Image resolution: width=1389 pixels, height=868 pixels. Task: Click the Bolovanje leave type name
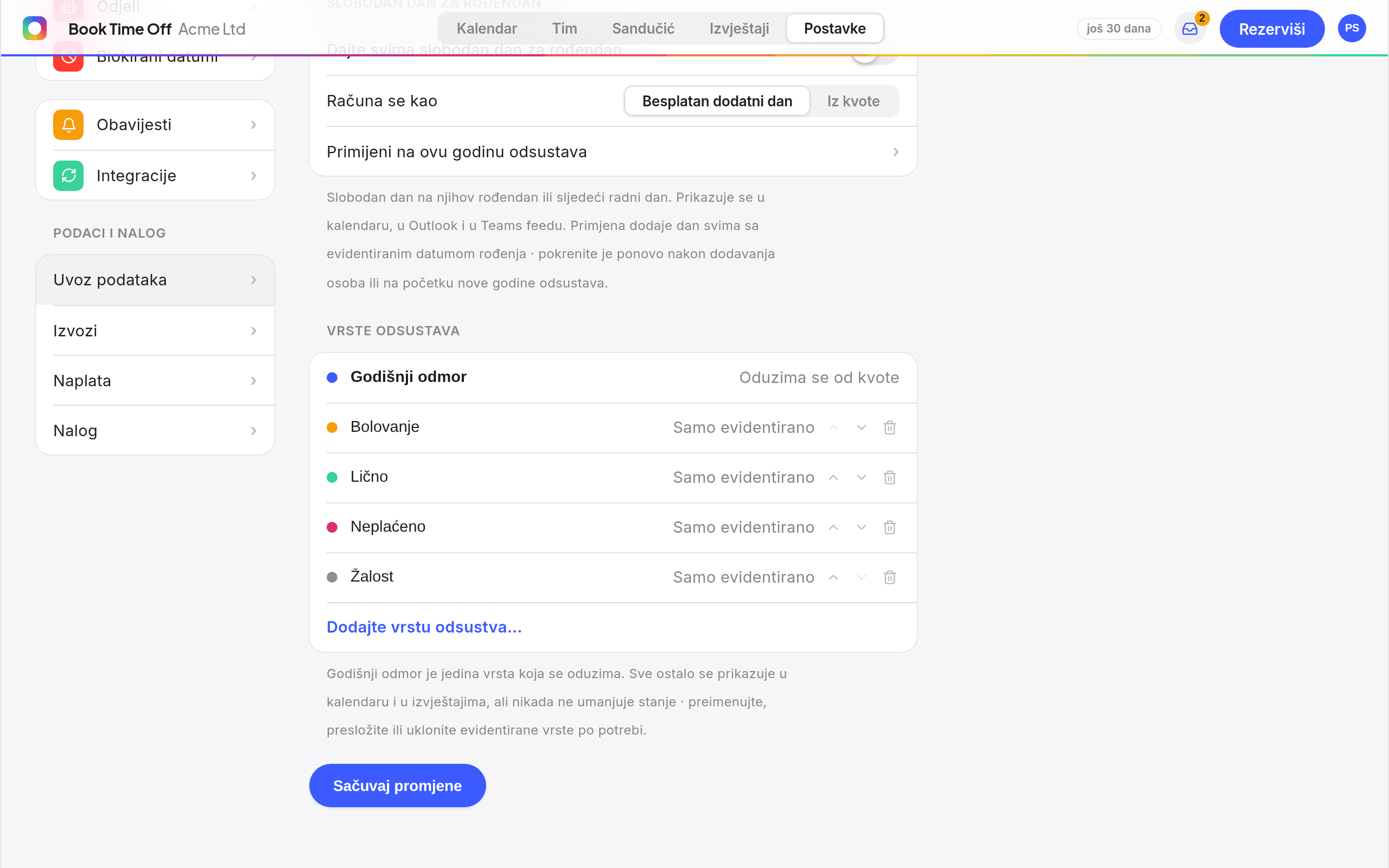[385, 426]
